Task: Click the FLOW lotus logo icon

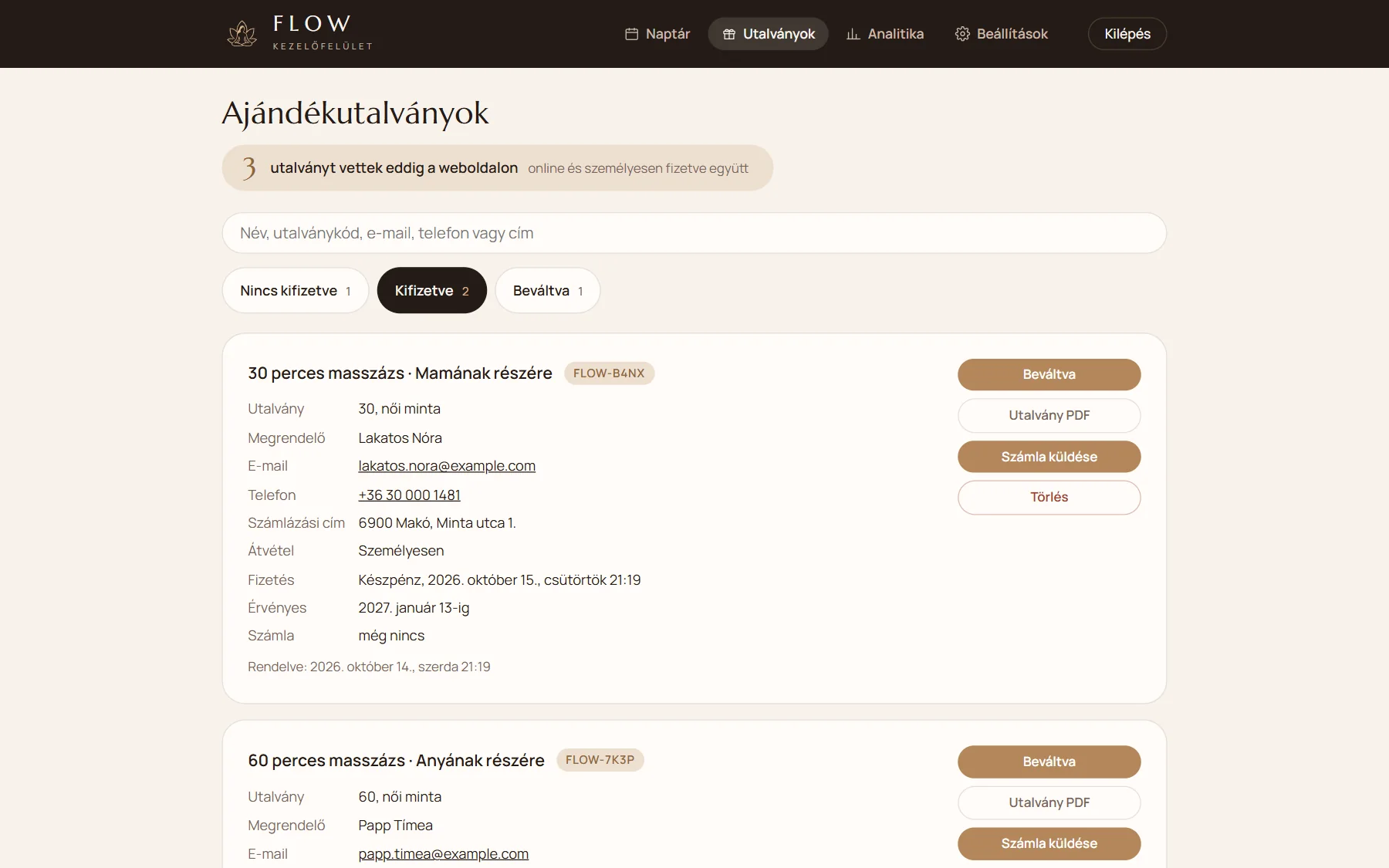Action: (x=242, y=34)
